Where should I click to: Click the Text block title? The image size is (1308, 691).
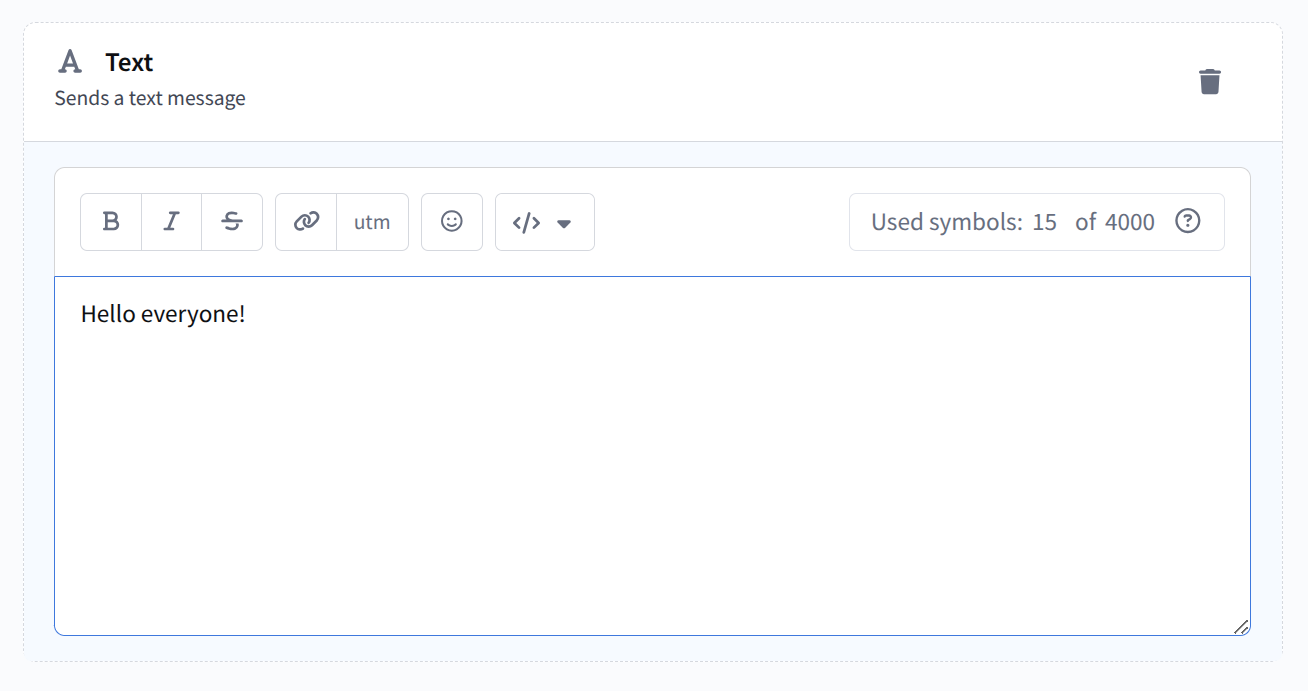(x=129, y=62)
